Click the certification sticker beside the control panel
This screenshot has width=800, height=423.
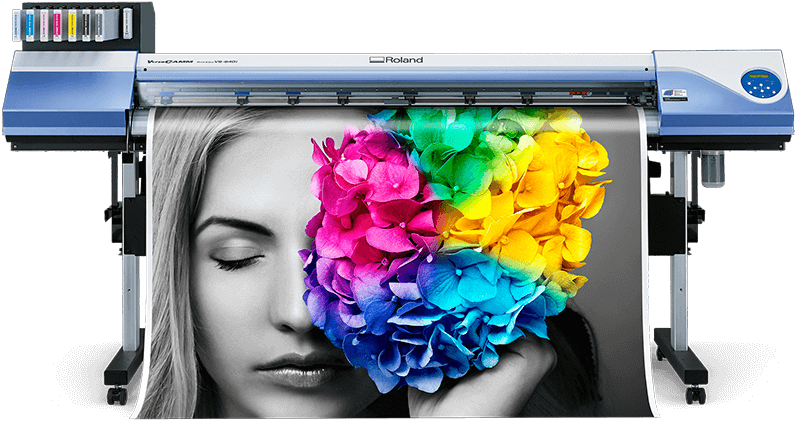pyautogui.click(x=675, y=93)
